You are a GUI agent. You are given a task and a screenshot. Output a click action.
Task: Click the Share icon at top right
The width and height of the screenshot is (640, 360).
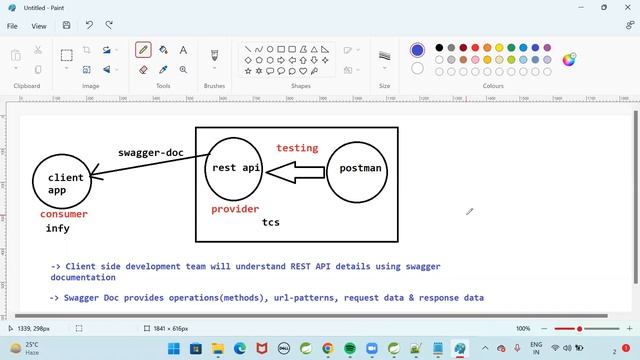[630, 25]
